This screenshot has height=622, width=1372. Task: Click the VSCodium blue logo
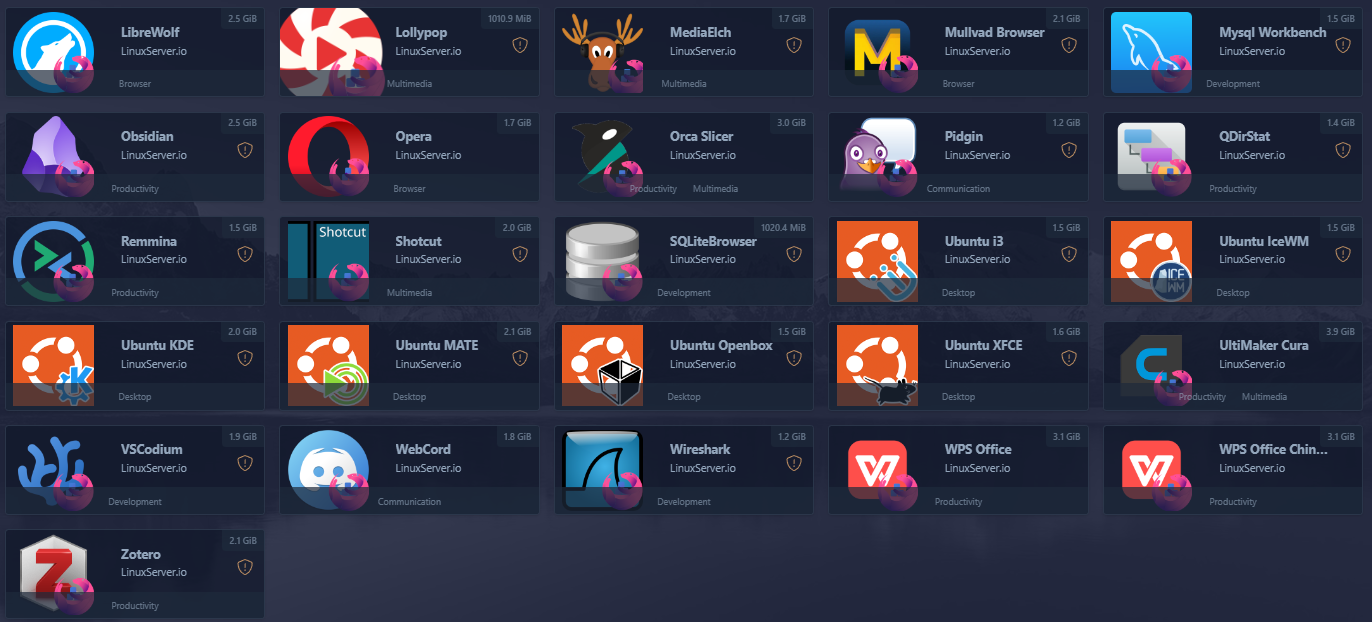click(x=53, y=470)
